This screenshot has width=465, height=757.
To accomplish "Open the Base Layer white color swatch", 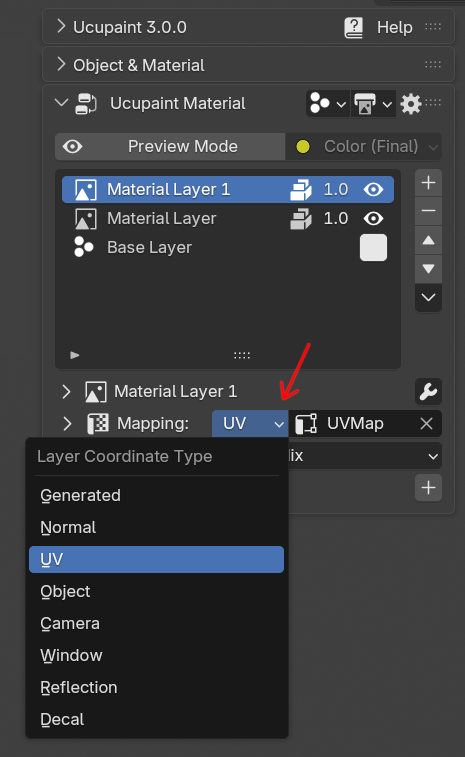I will 373,248.
